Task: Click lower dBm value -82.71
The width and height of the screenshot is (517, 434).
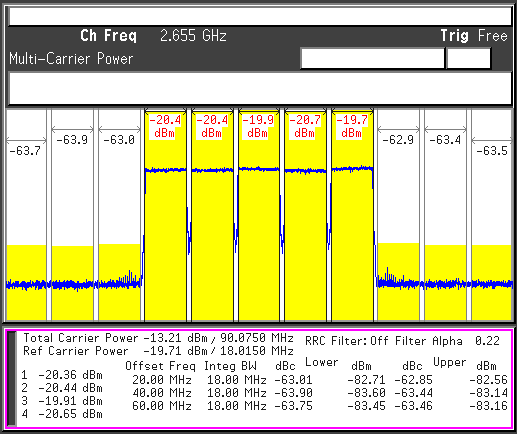Action: [366, 380]
